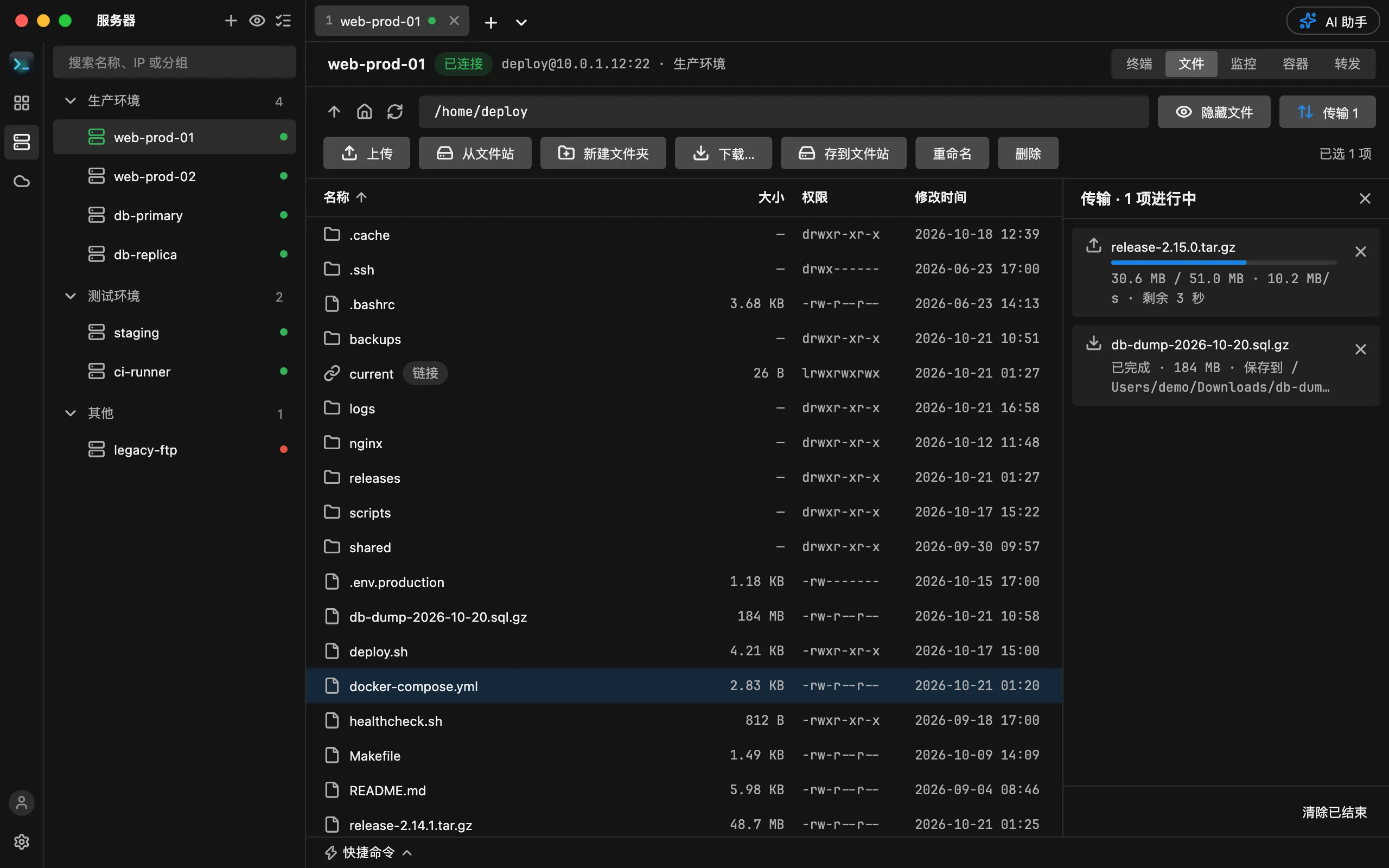Click the 删除 button
This screenshot has height=868, width=1389.
click(x=1028, y=154)
